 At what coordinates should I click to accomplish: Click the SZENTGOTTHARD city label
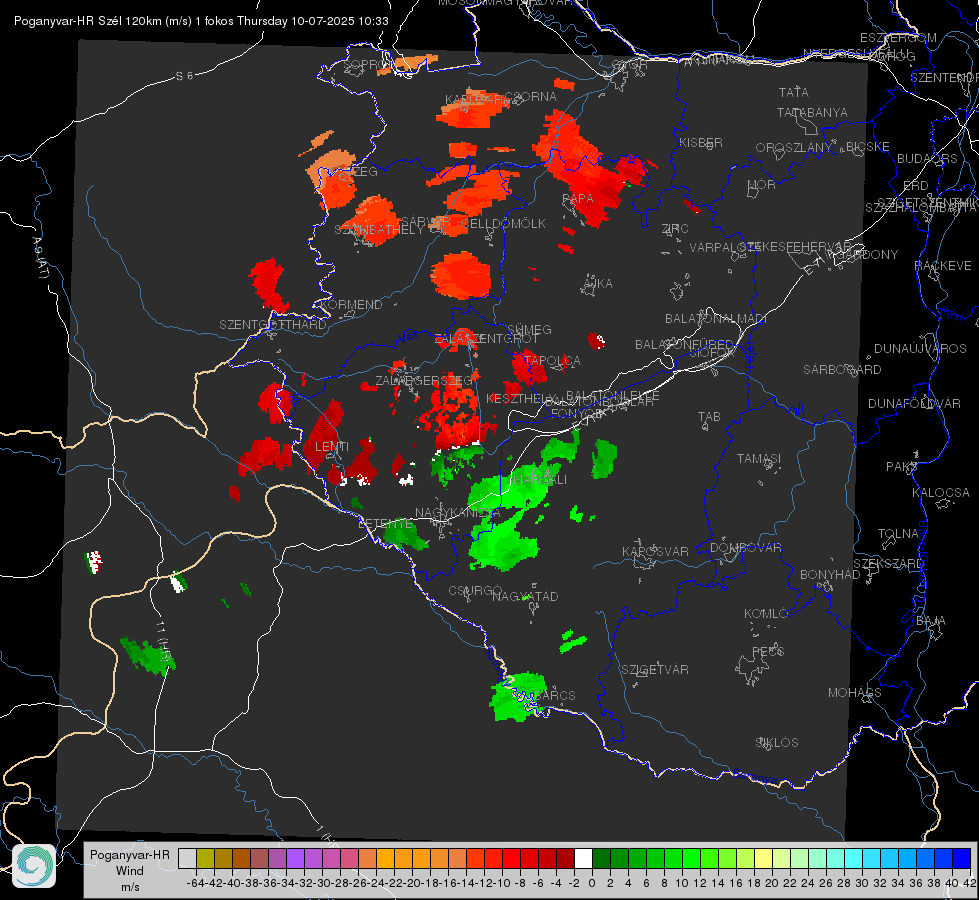(x=273, y=324)
